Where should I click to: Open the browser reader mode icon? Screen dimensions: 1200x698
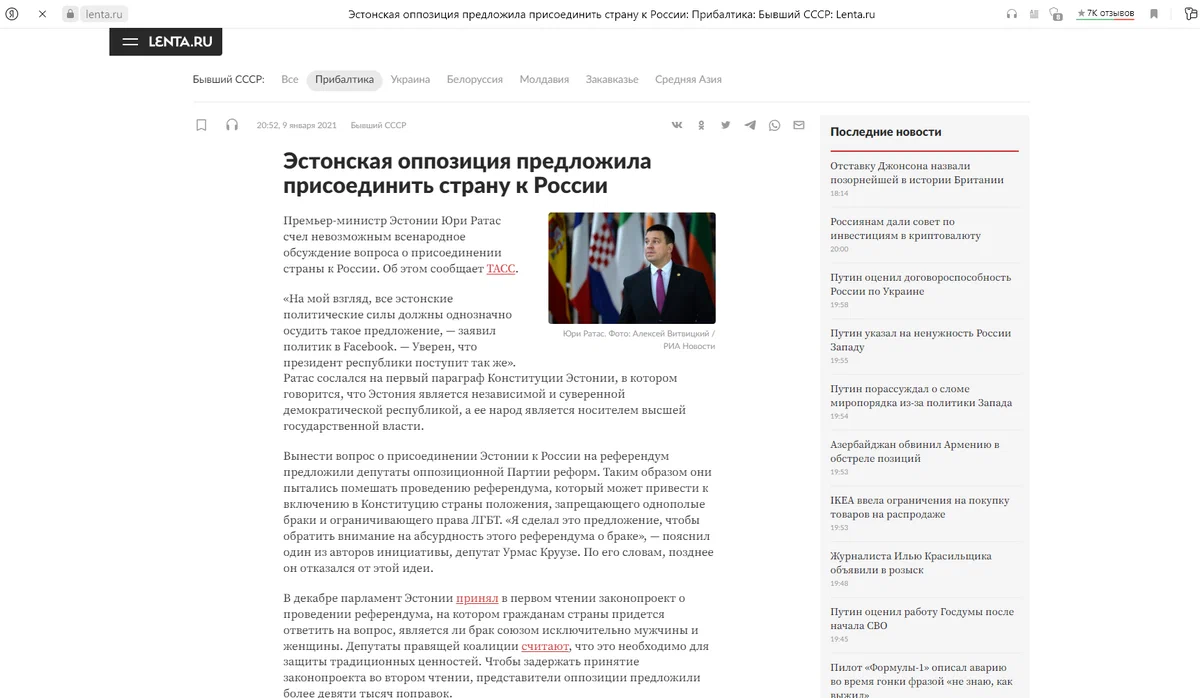point(1035,14)
